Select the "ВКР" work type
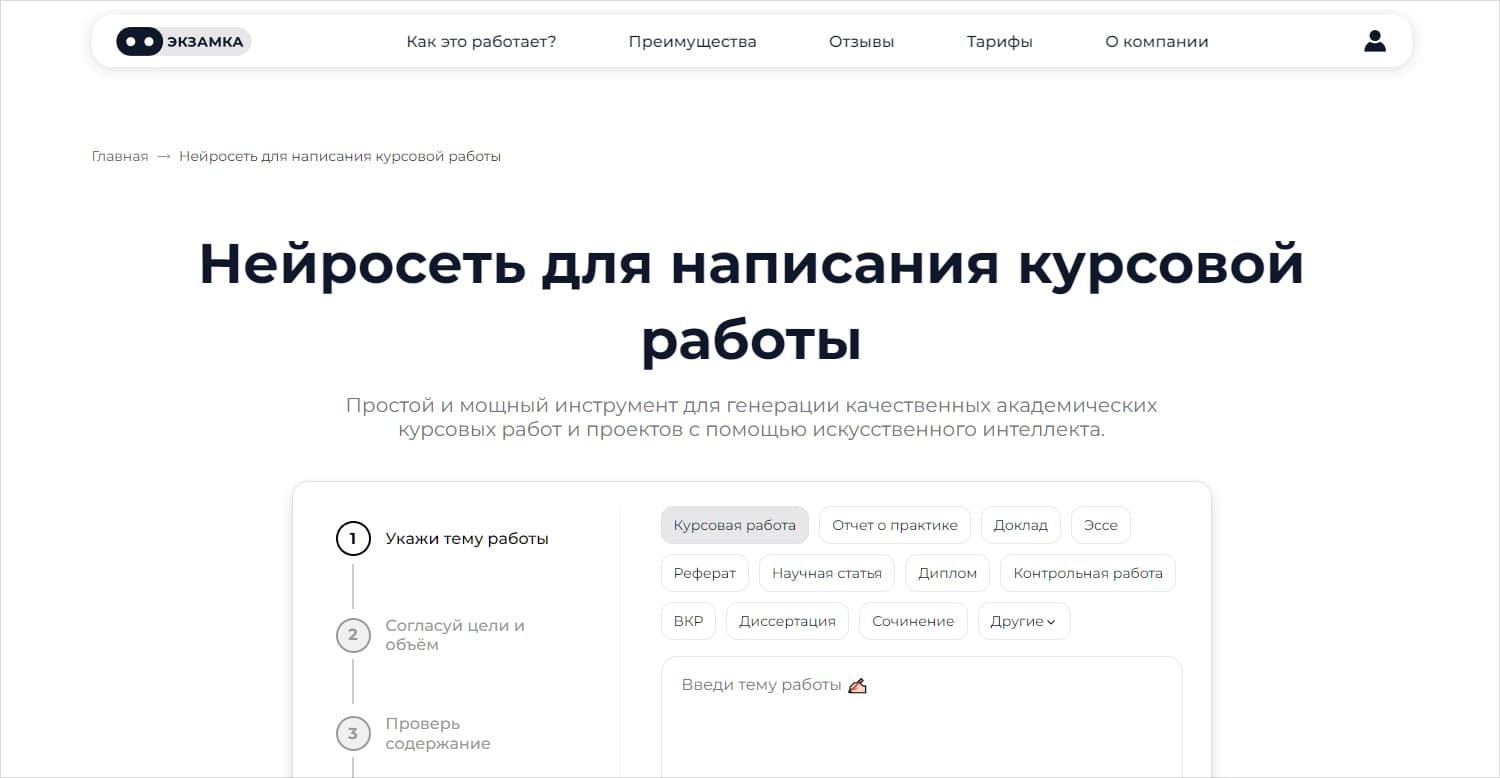The height and width of the screenshot is (778, 1500). [x=688, y=620]
